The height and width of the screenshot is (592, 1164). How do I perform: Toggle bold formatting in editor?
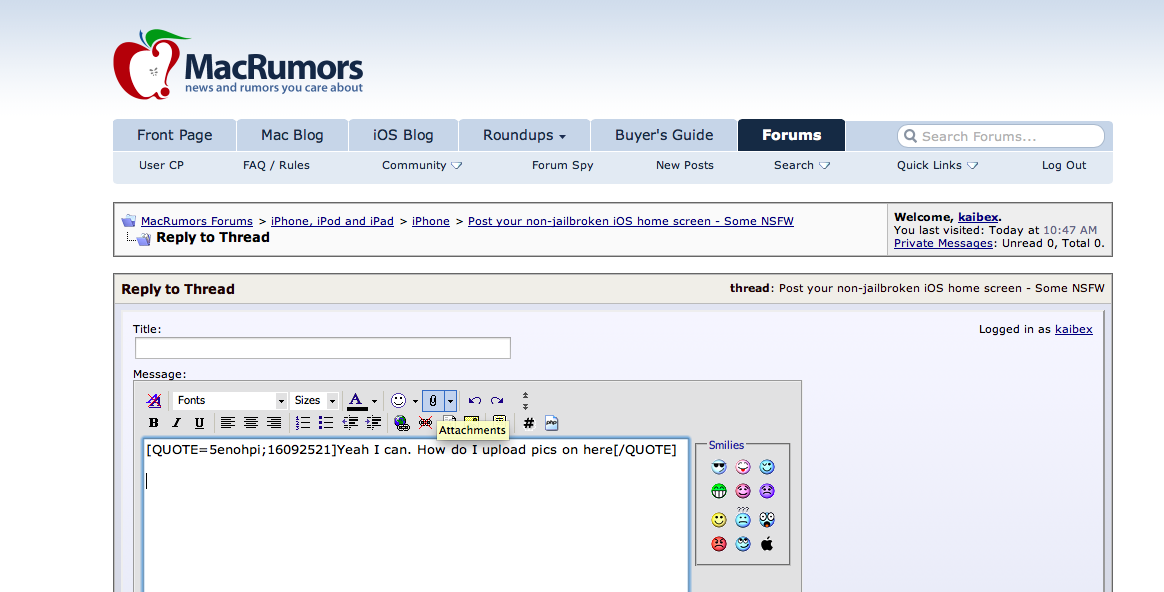154,423
